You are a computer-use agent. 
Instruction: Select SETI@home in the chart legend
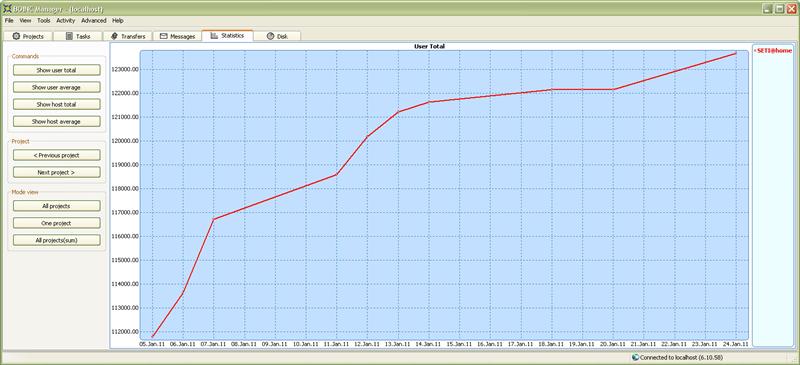(773, 51)
